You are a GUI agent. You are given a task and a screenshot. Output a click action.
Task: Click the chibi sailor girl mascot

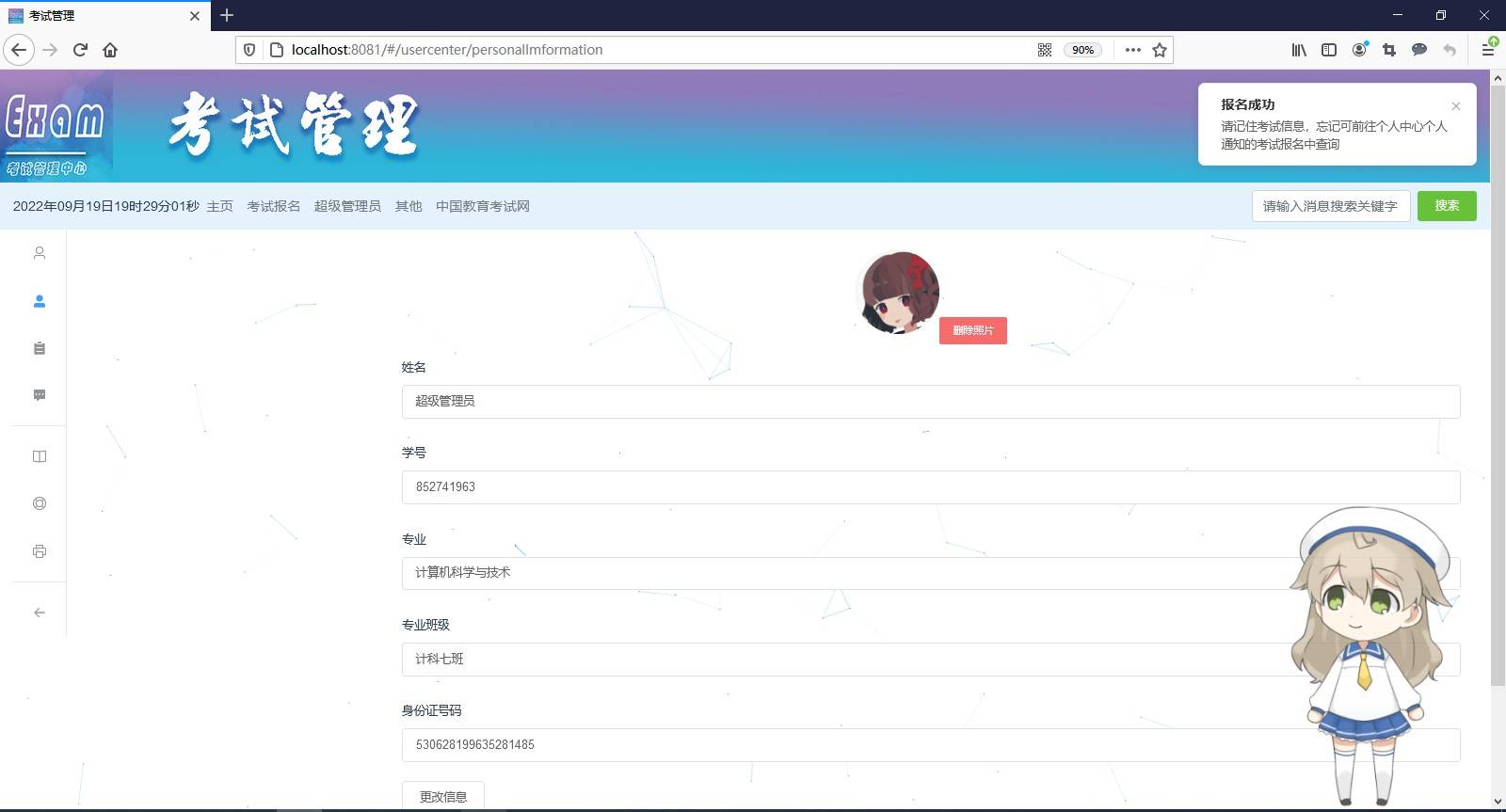(1372, 656)
